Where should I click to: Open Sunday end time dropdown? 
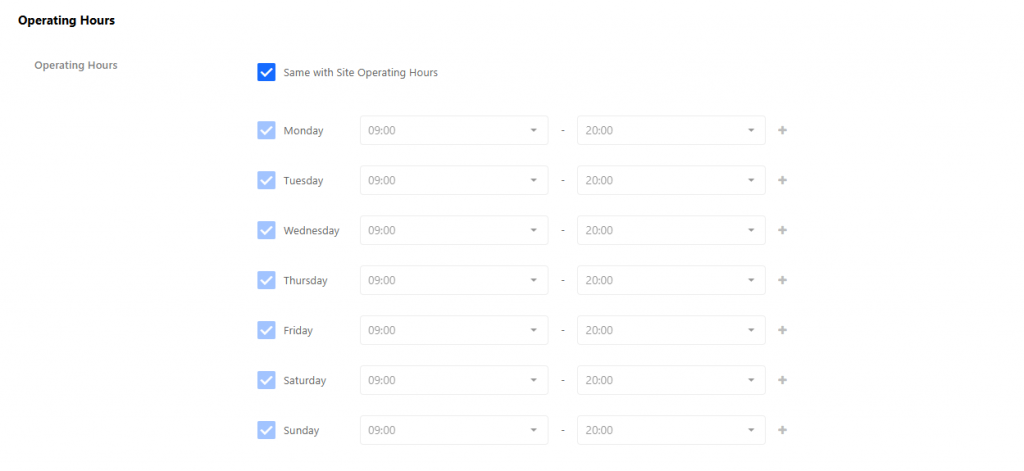point(671,430)
